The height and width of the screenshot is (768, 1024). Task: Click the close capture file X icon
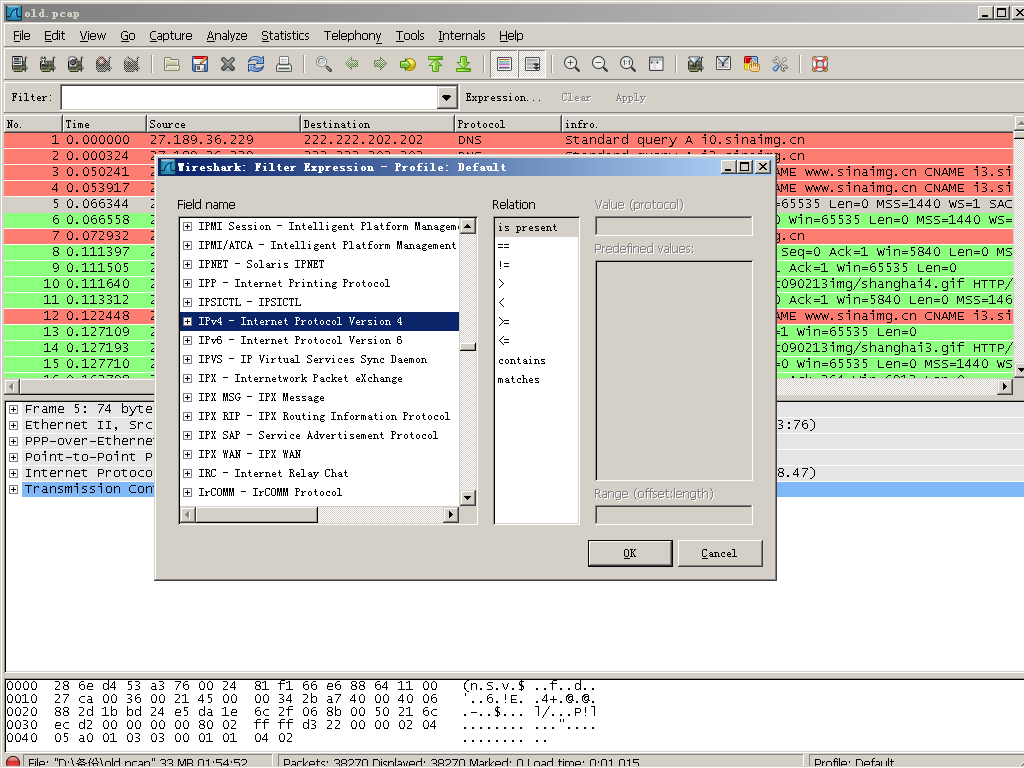(x=228, y=64)
